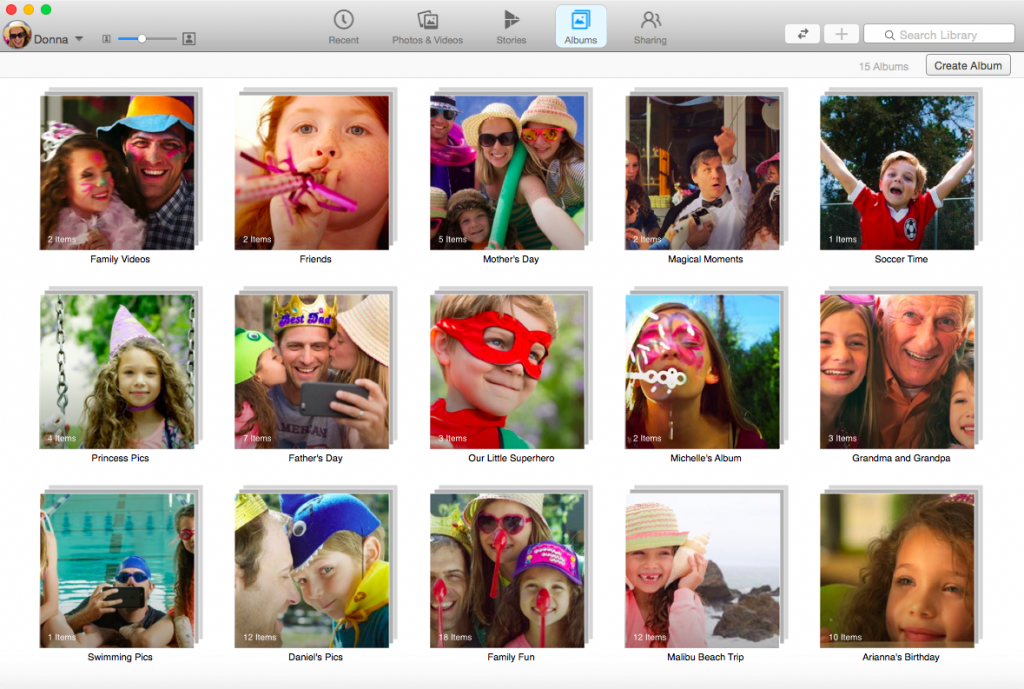Screen dimensions: 1024x689
Task: Adjust the thumbnail zoom slider
Action: click(x=142, y=39)
